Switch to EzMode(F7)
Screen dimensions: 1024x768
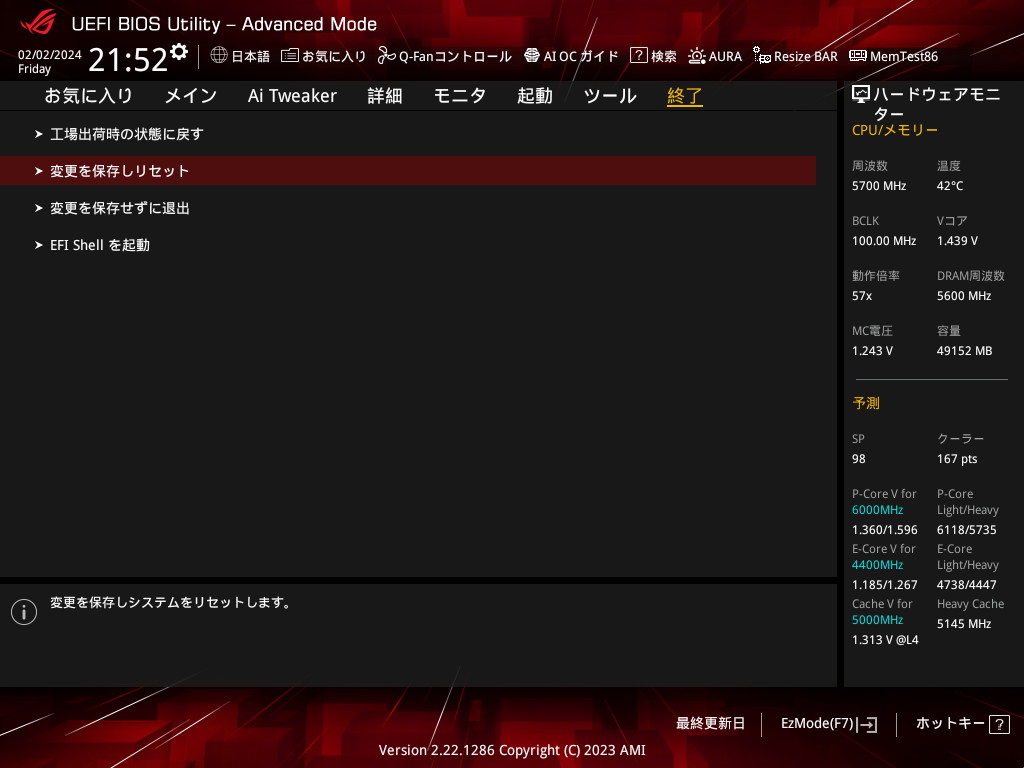(829, 724)
